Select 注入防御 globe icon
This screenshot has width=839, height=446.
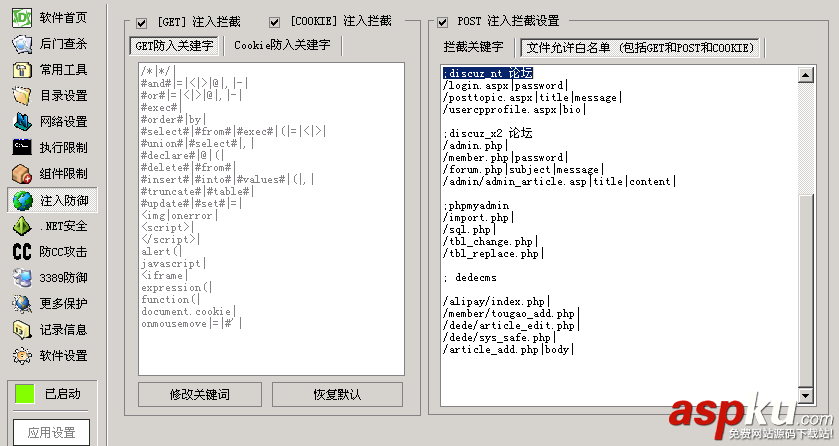pos(23,201)
